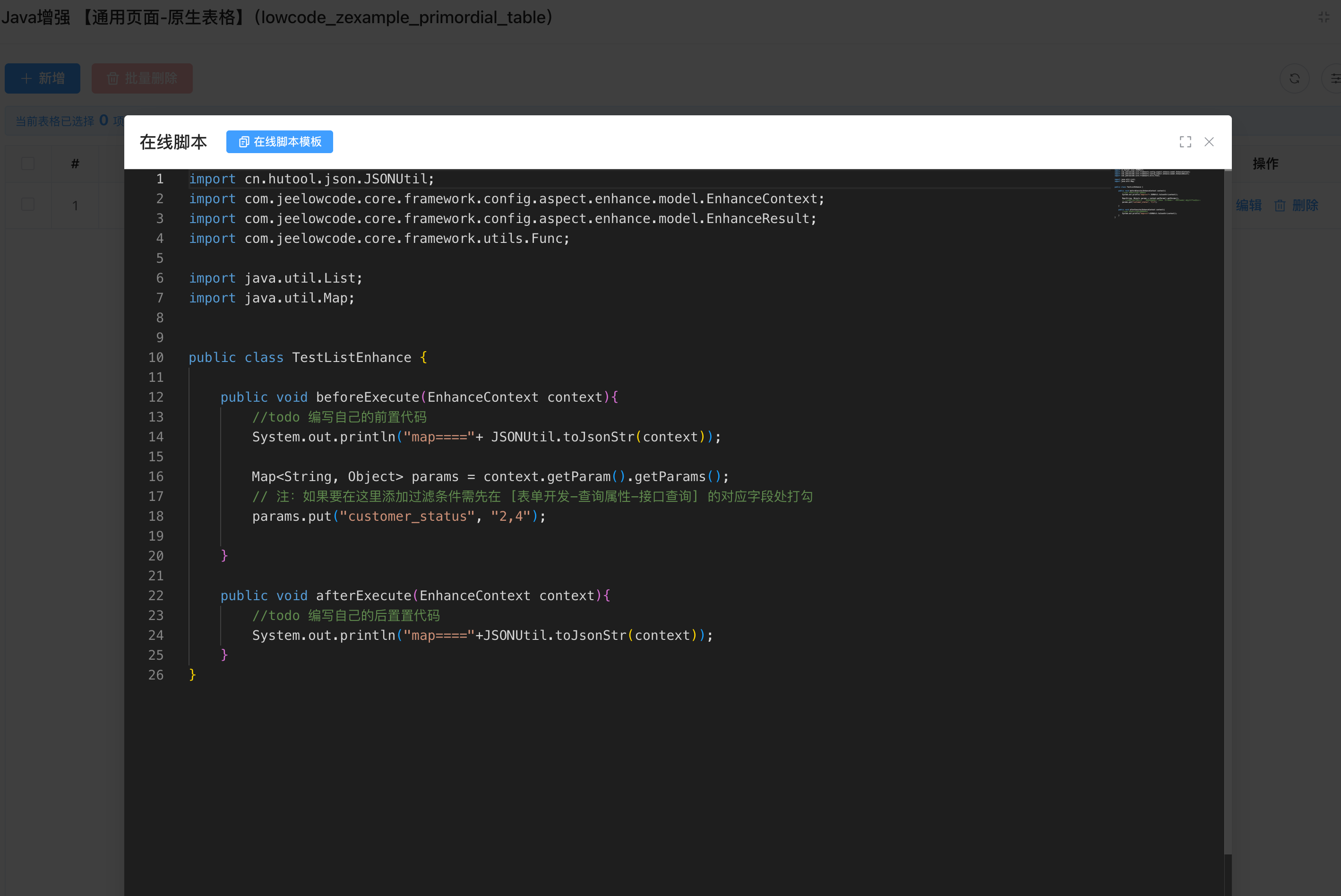Click println statement on line 24
Image resolution: width=1341 pixels, height=896 pixels.
[x=483, y=636]
